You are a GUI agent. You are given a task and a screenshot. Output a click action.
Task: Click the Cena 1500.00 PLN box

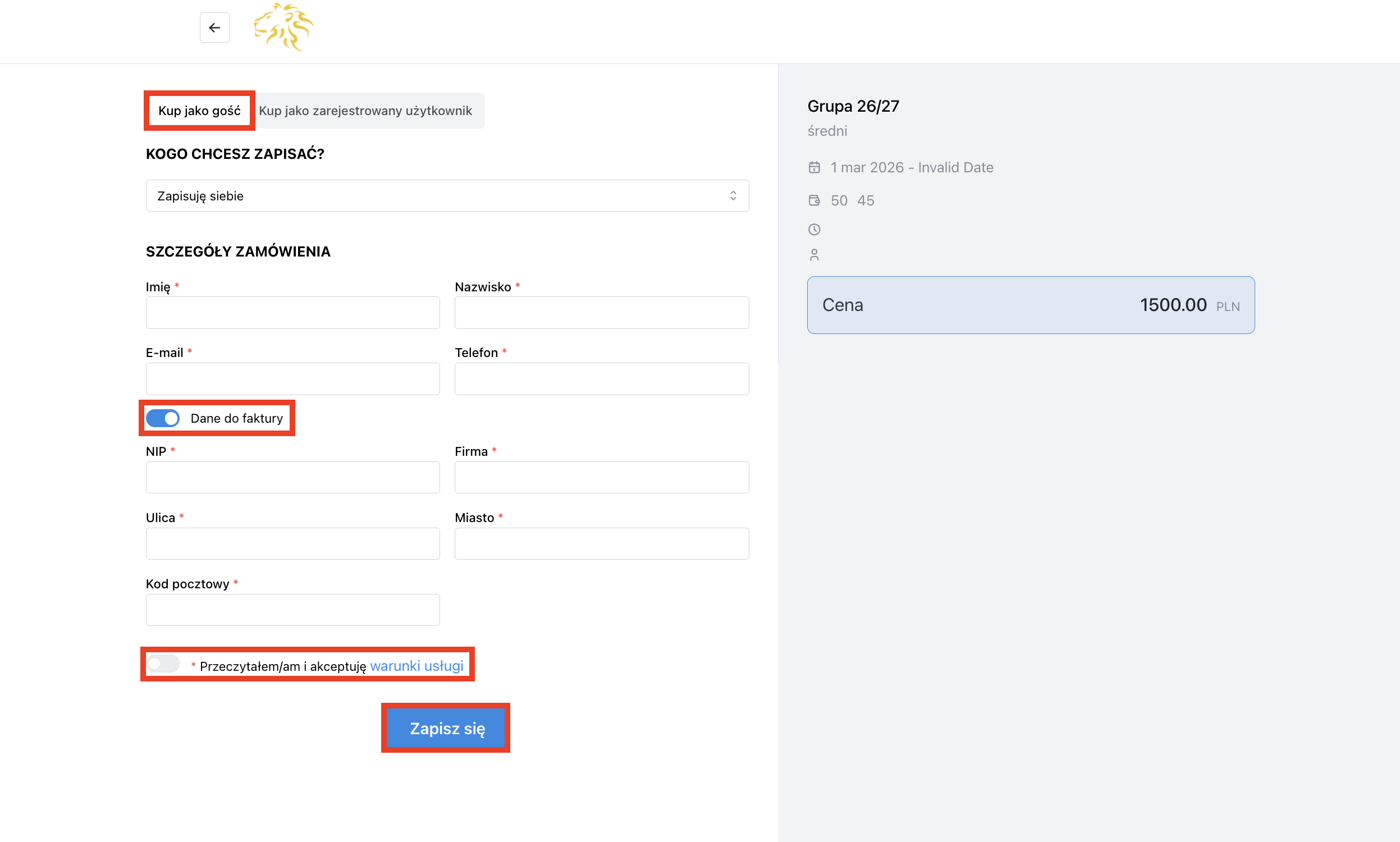pyautogui.click(x=1030, y=305)
